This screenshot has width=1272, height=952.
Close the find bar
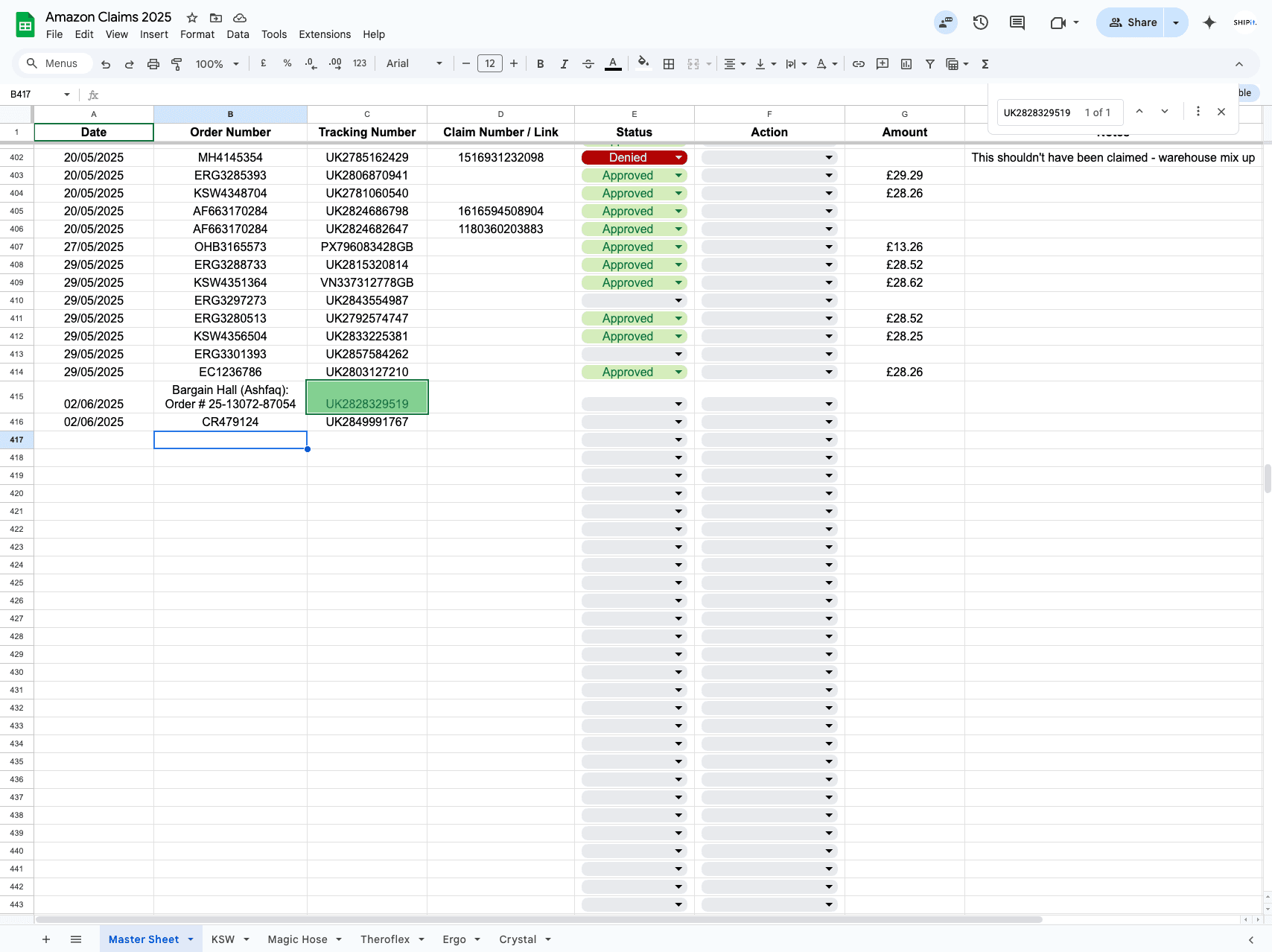click(1221, 112)
